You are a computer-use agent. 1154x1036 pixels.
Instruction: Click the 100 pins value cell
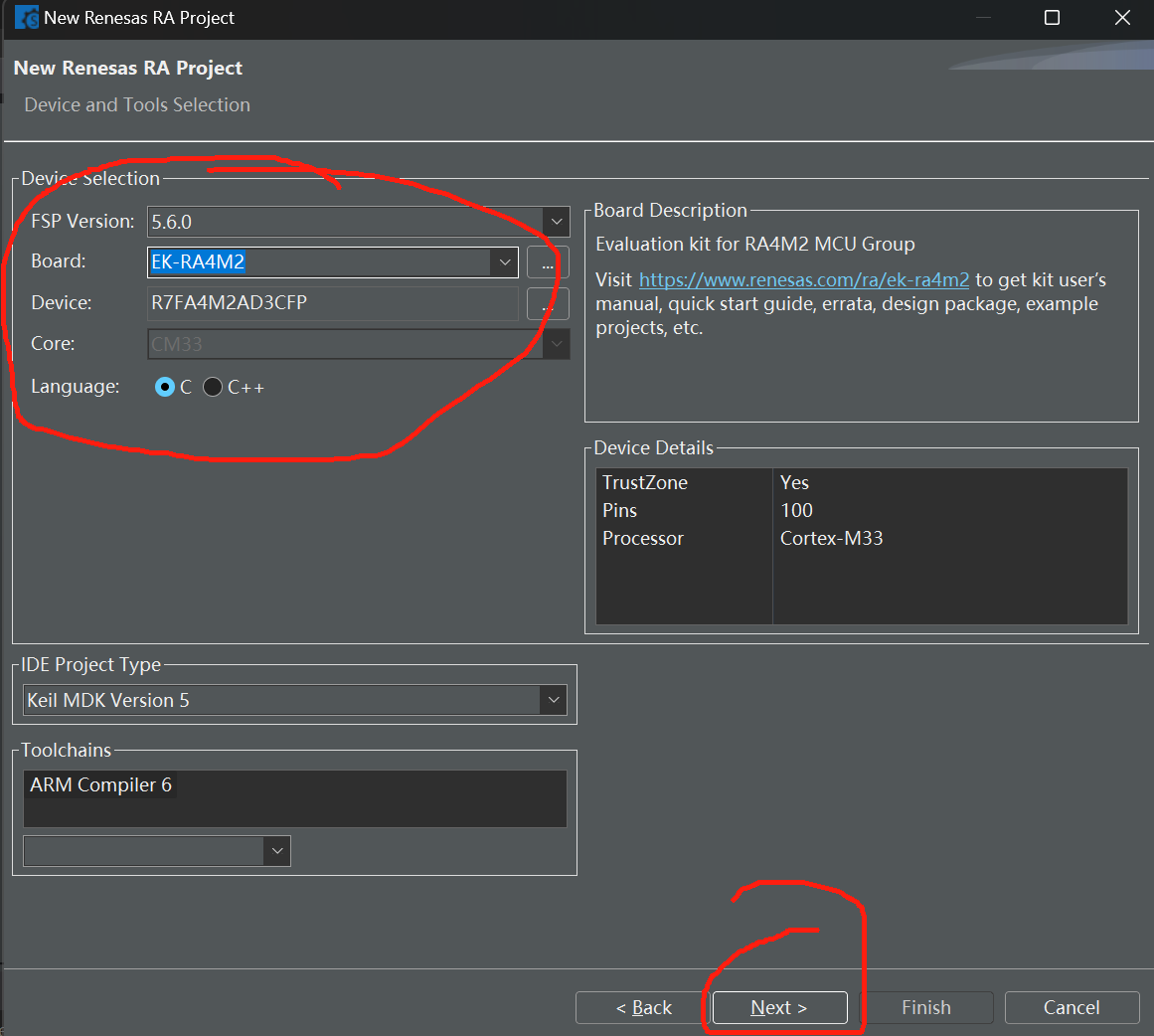[796, 510]
